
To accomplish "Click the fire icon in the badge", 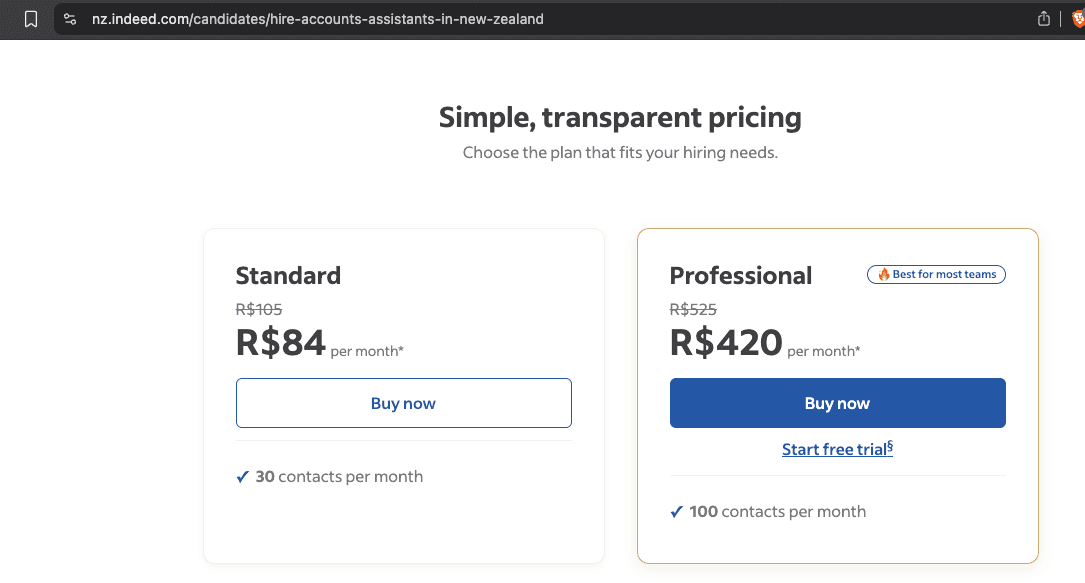I will tap(884, 275).
